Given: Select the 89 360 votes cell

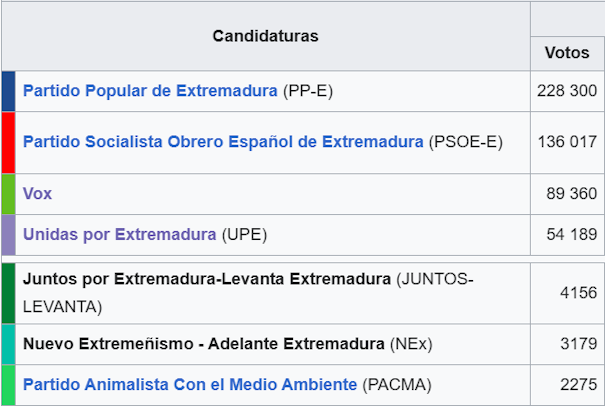Looking at the screenshot, I should point(566,194).
